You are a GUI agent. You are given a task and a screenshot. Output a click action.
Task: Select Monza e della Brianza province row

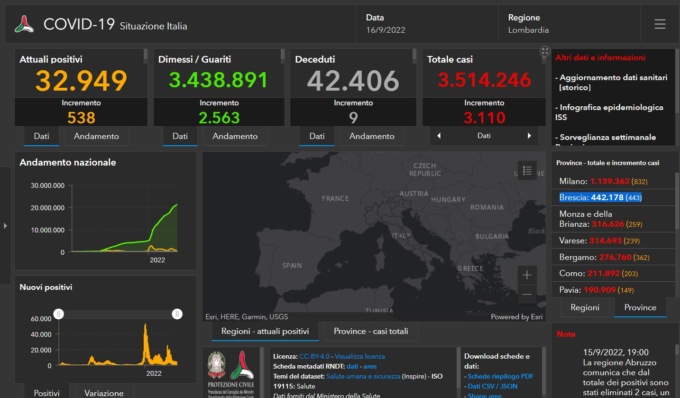613,219
